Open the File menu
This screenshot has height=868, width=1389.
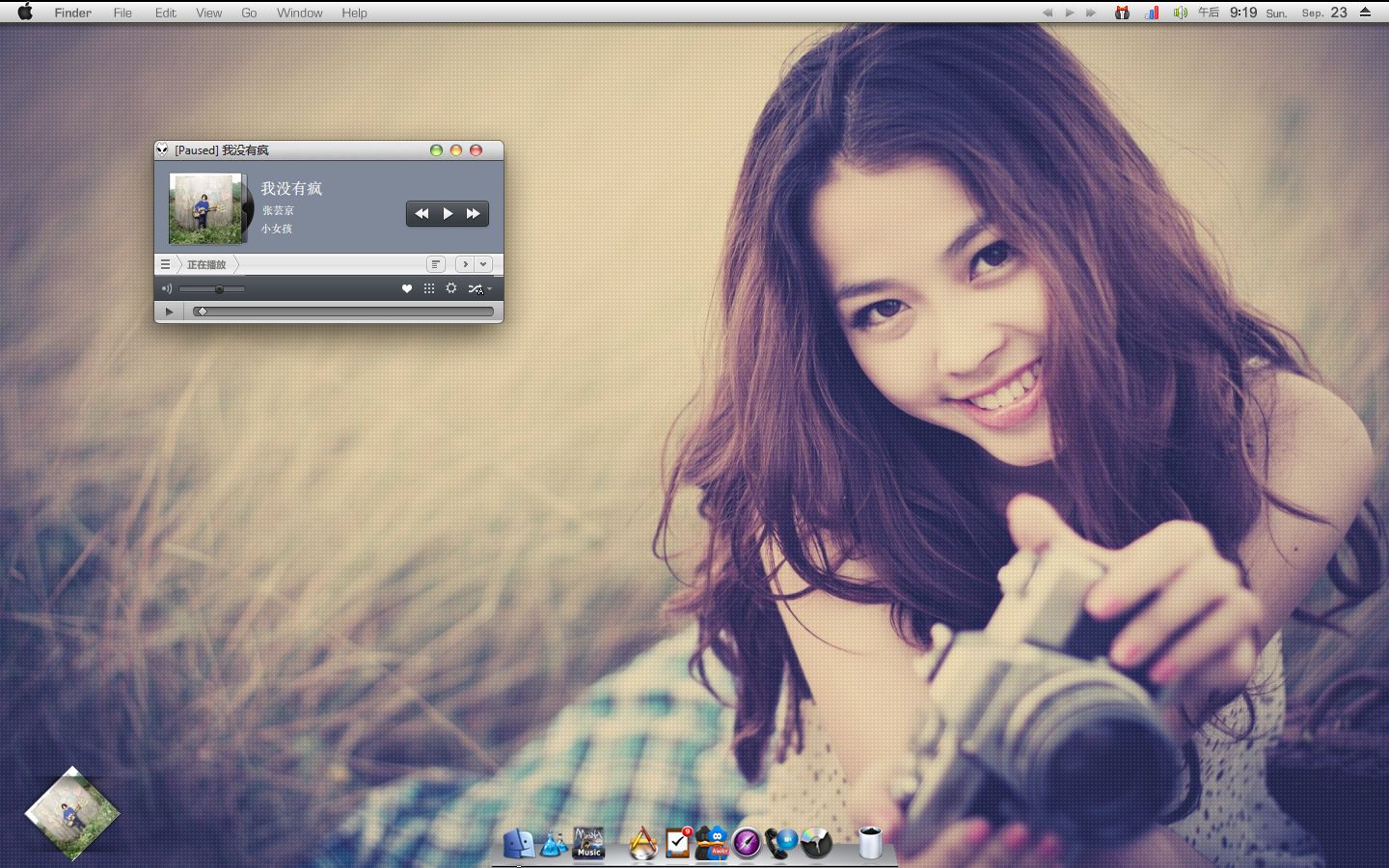point(123,13)
